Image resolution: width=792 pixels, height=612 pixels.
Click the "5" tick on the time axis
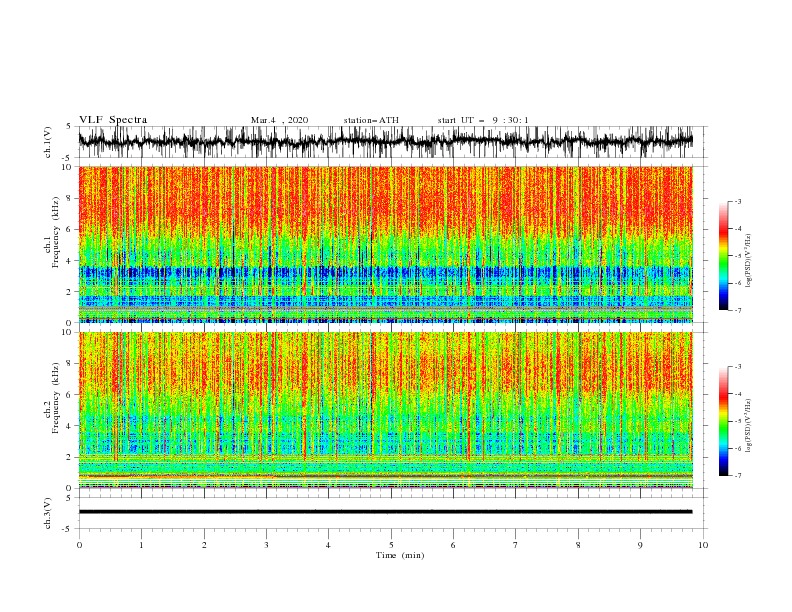pos(391,545)
